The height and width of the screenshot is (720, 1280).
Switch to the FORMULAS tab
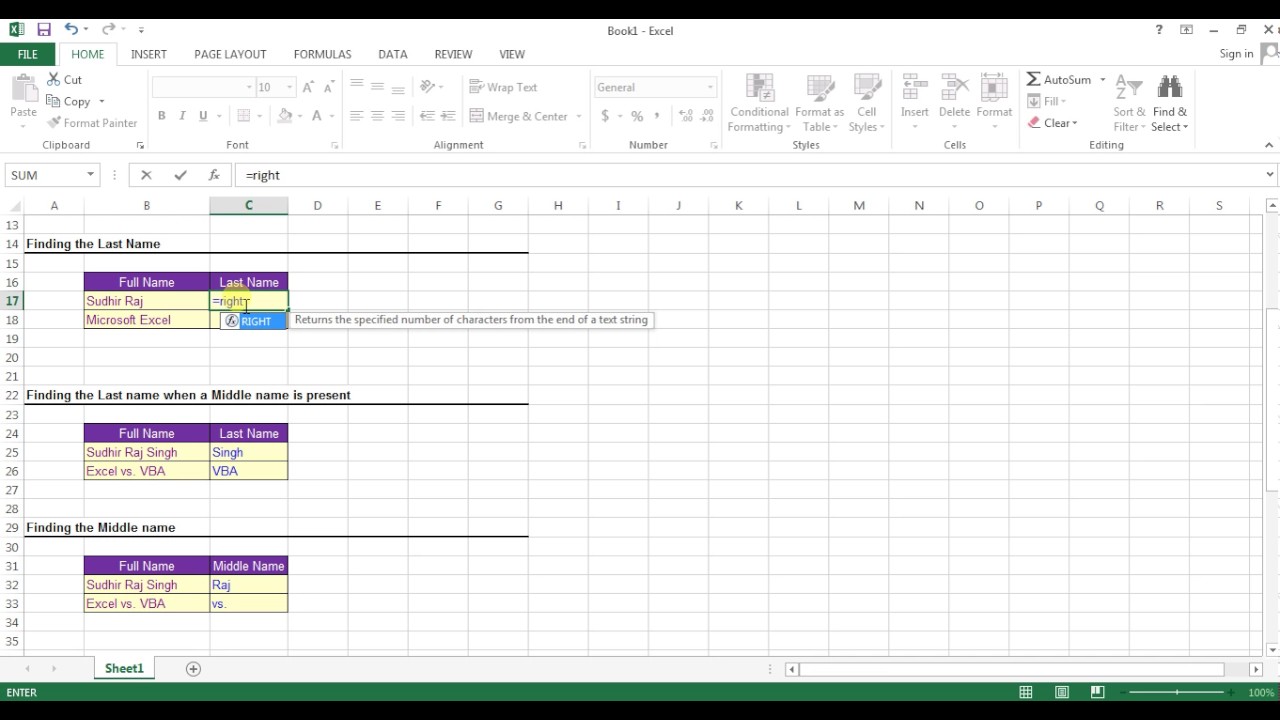point(322,54)
